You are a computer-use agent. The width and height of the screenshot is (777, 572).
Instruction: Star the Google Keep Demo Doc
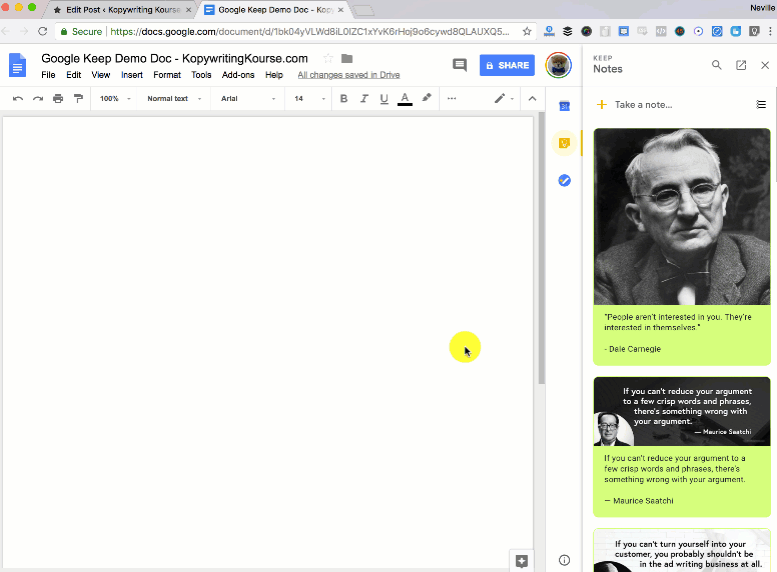coord(328,58)
